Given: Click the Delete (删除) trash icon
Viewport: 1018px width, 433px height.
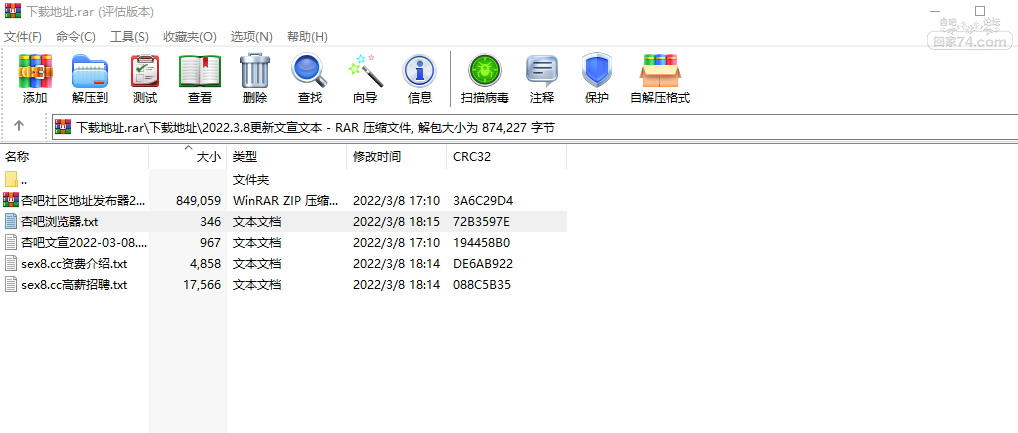Looking at the screenshot, I should pos(255,71).
